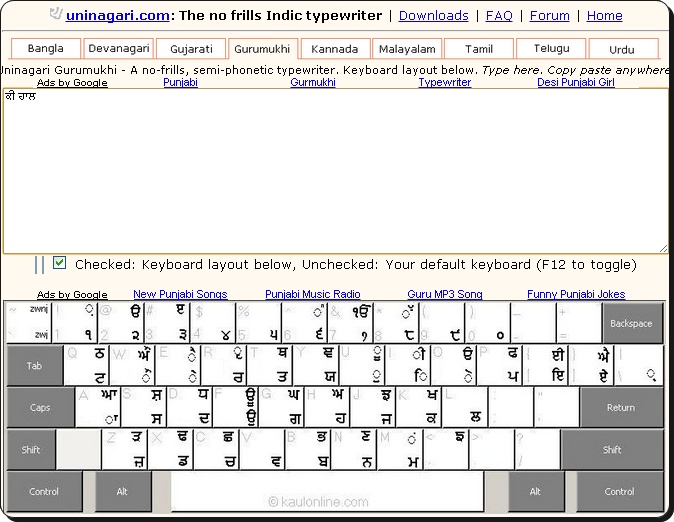This screenshot has height=522, width=674.
Task: Click the P key on the virtual keyboard
Action: click(500, 365)
